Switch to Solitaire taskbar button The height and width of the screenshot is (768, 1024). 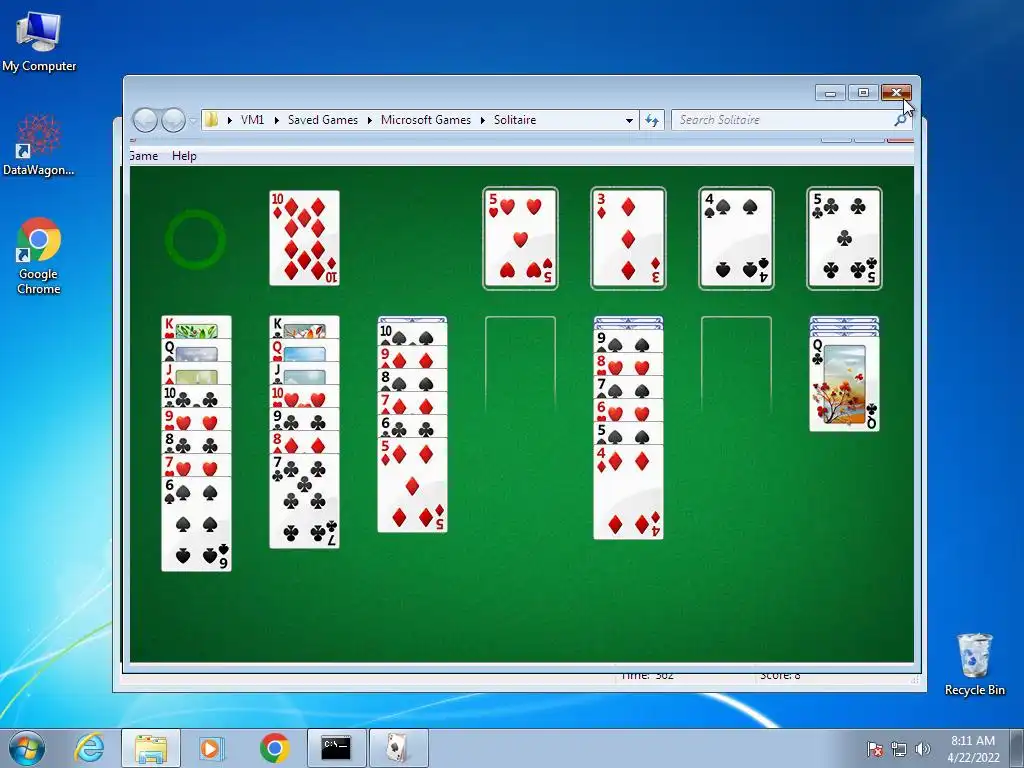tap(398, 748)
